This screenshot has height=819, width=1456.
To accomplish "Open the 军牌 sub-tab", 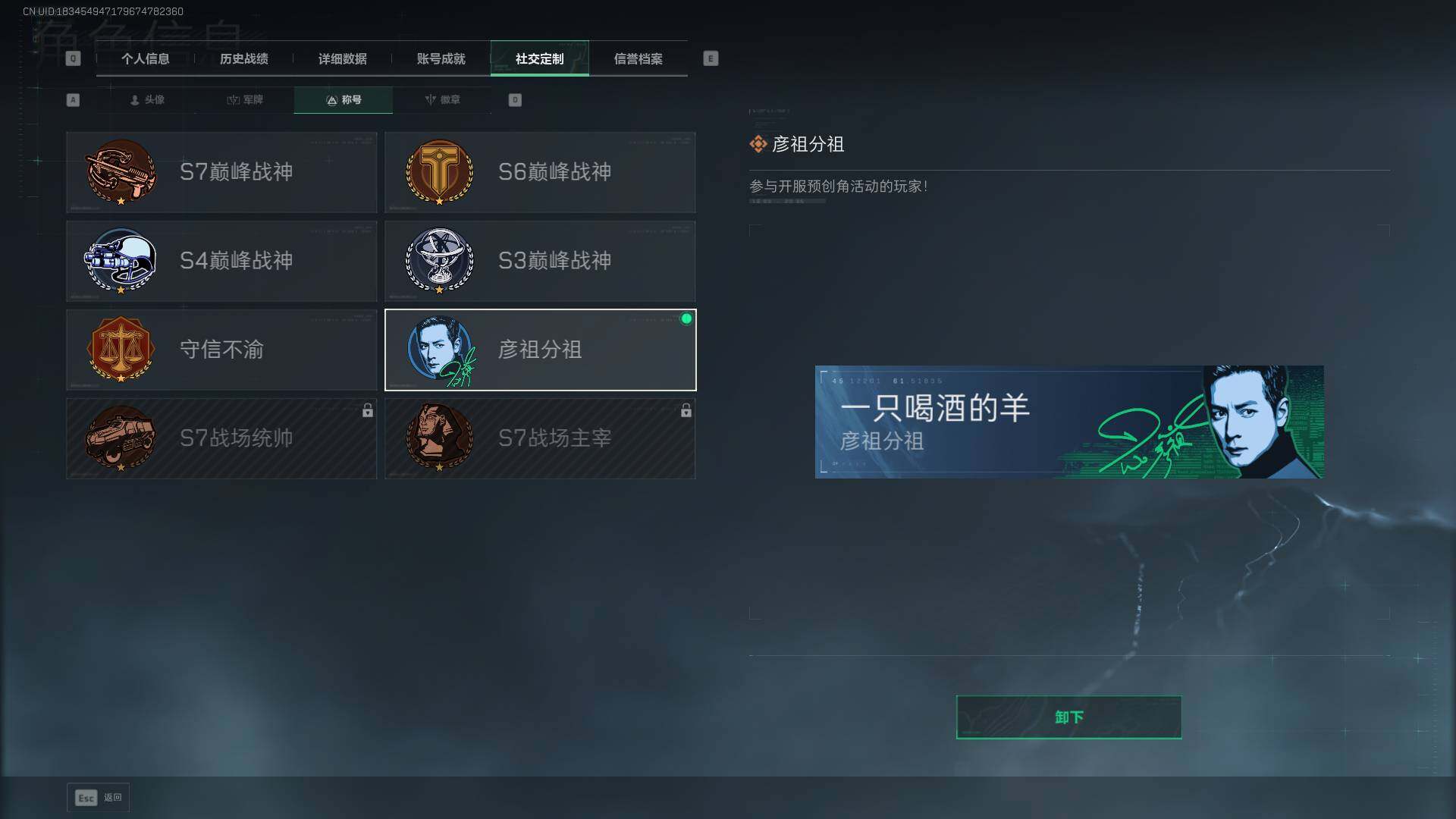I will pyautogui.click(x=245, y=100).
